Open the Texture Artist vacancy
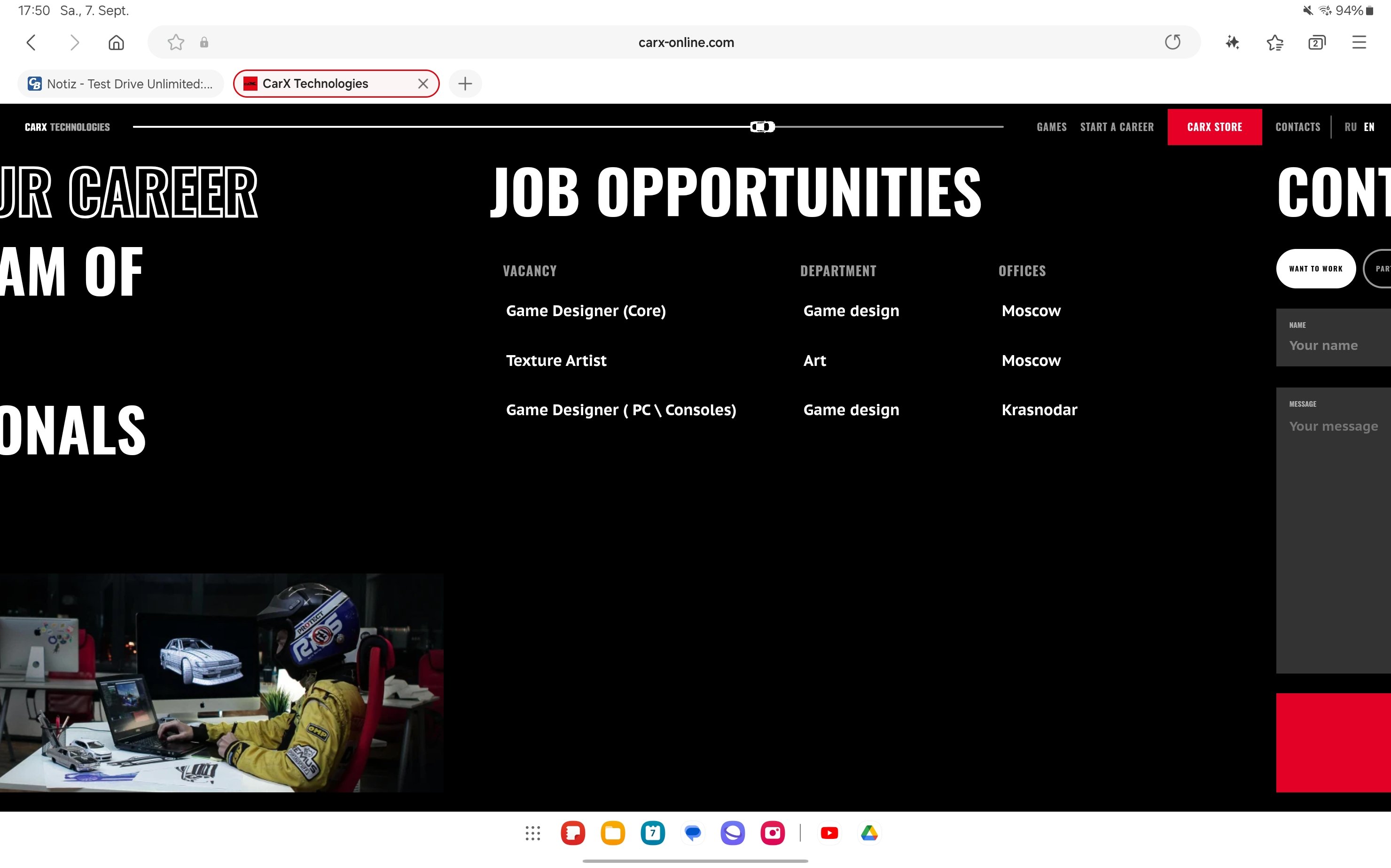 [555, 361]
